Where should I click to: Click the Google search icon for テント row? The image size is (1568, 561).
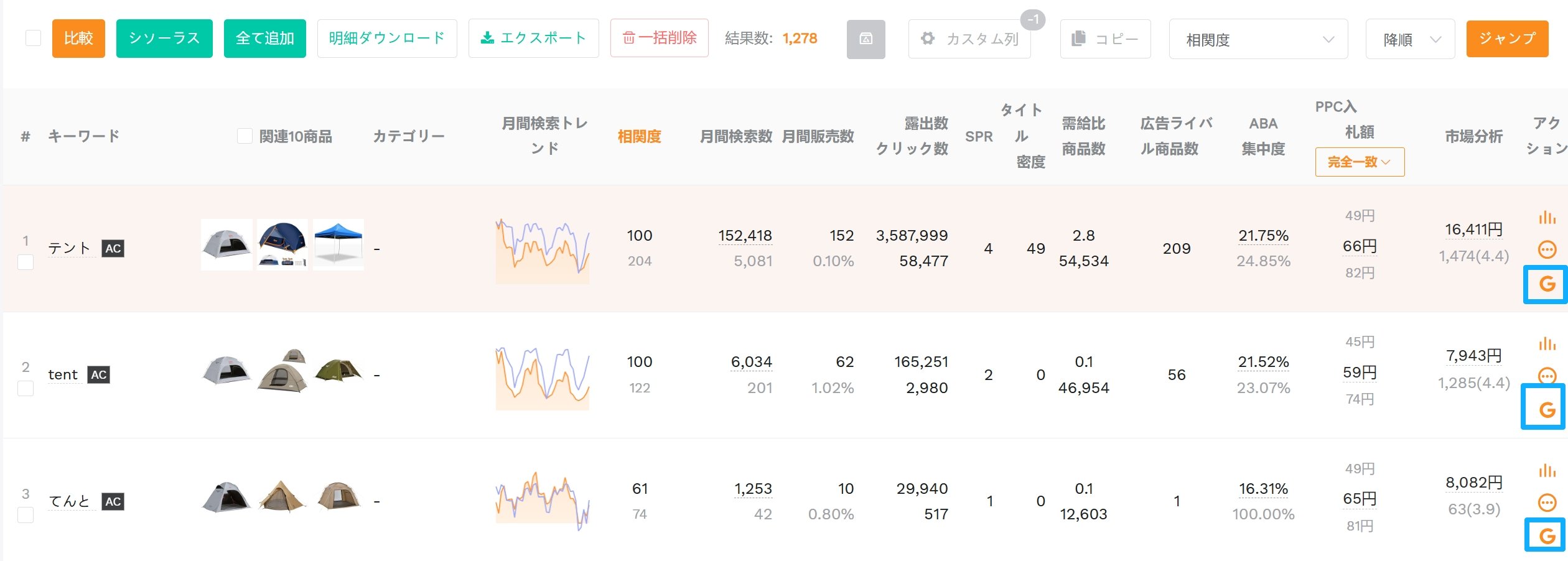pos(1547,284)
